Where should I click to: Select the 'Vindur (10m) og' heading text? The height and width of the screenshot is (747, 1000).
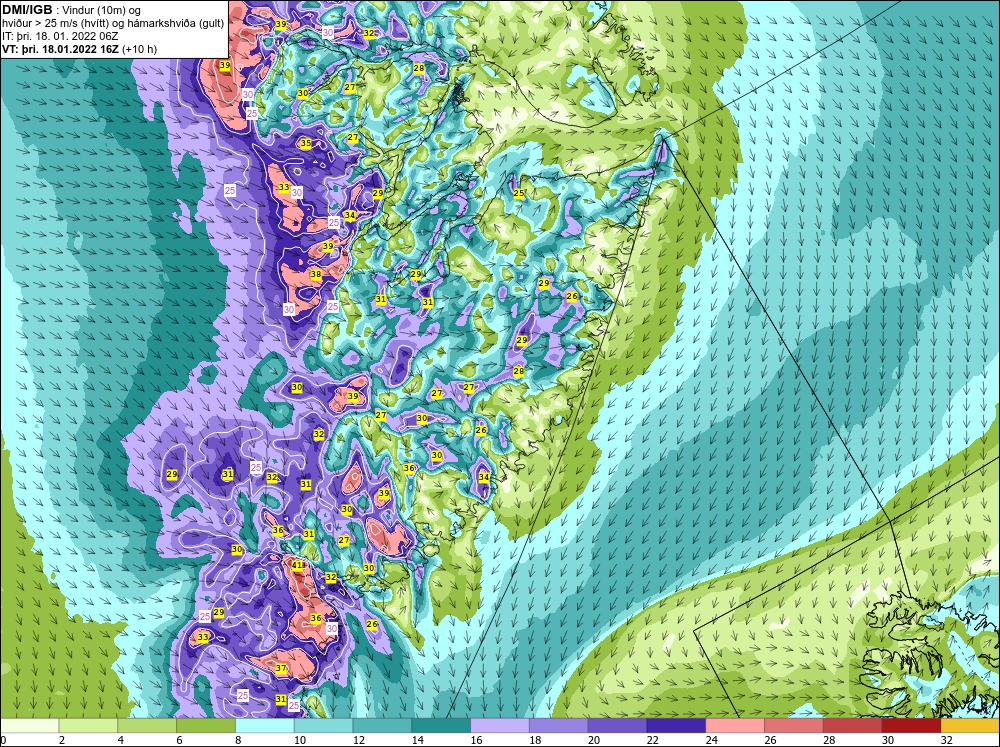coord(100,11)
